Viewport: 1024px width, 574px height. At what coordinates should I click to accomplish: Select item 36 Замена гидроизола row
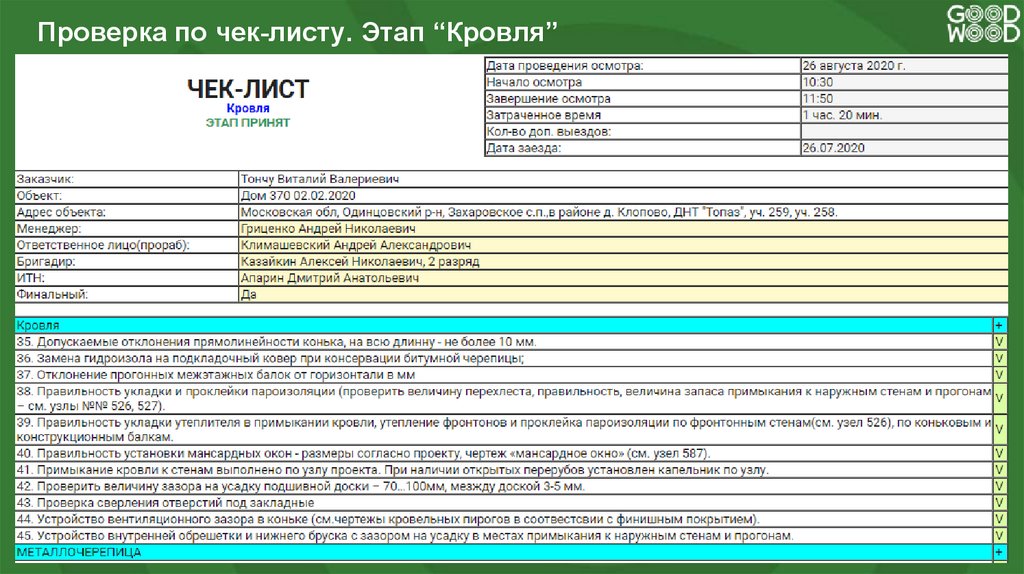click(504, 359)
